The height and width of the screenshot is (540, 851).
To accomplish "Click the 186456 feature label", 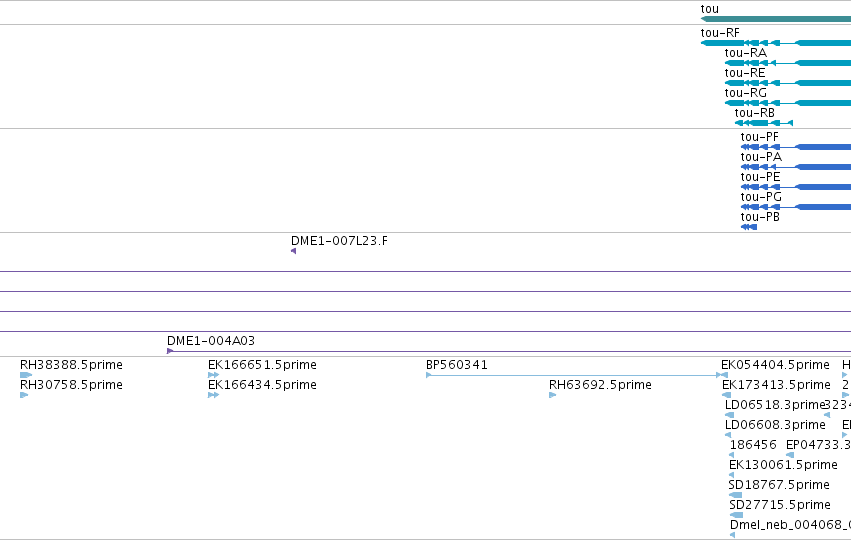I will [x=753, y=445].
